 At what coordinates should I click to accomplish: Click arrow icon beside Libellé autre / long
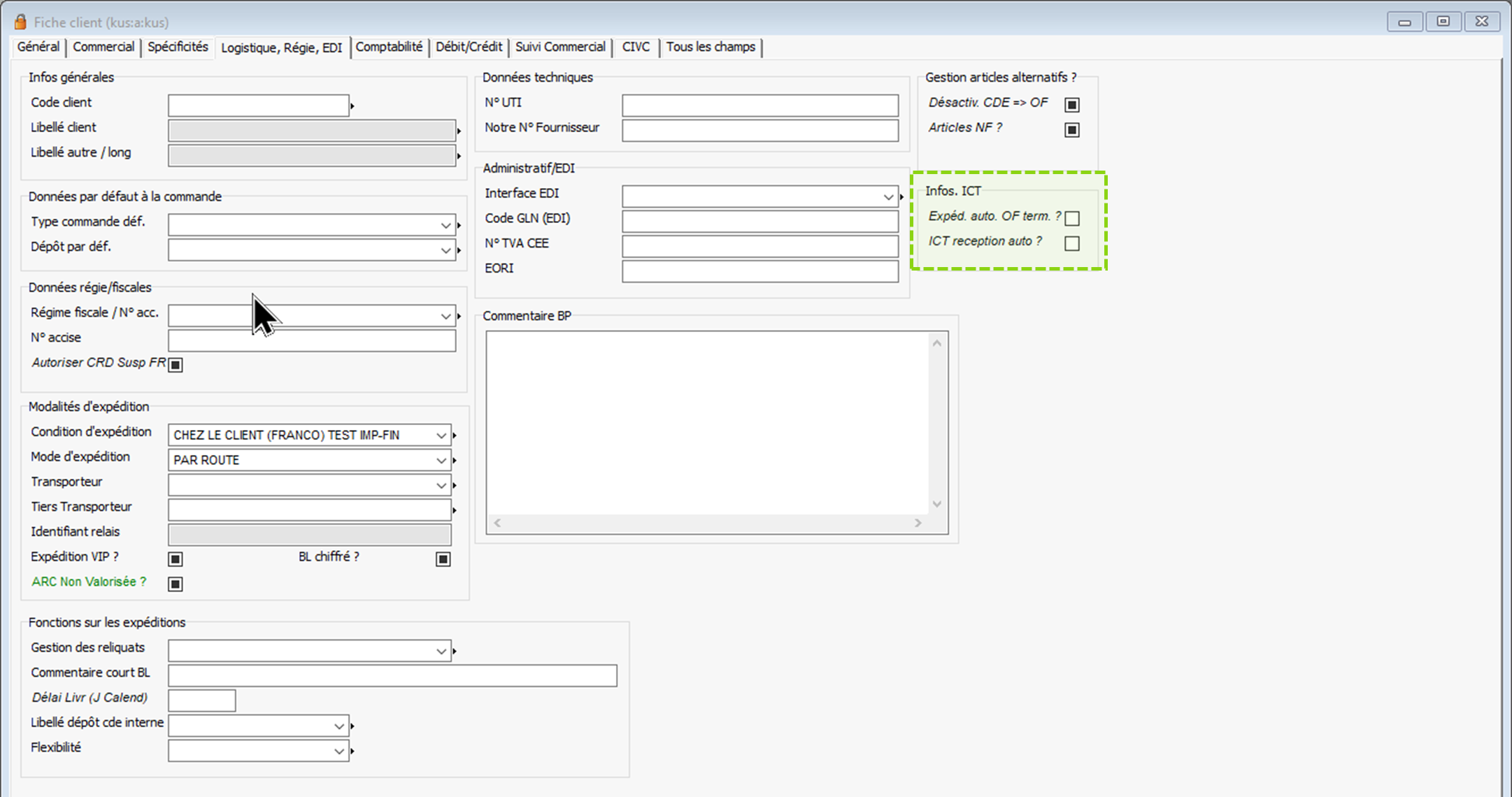(459, 156)
